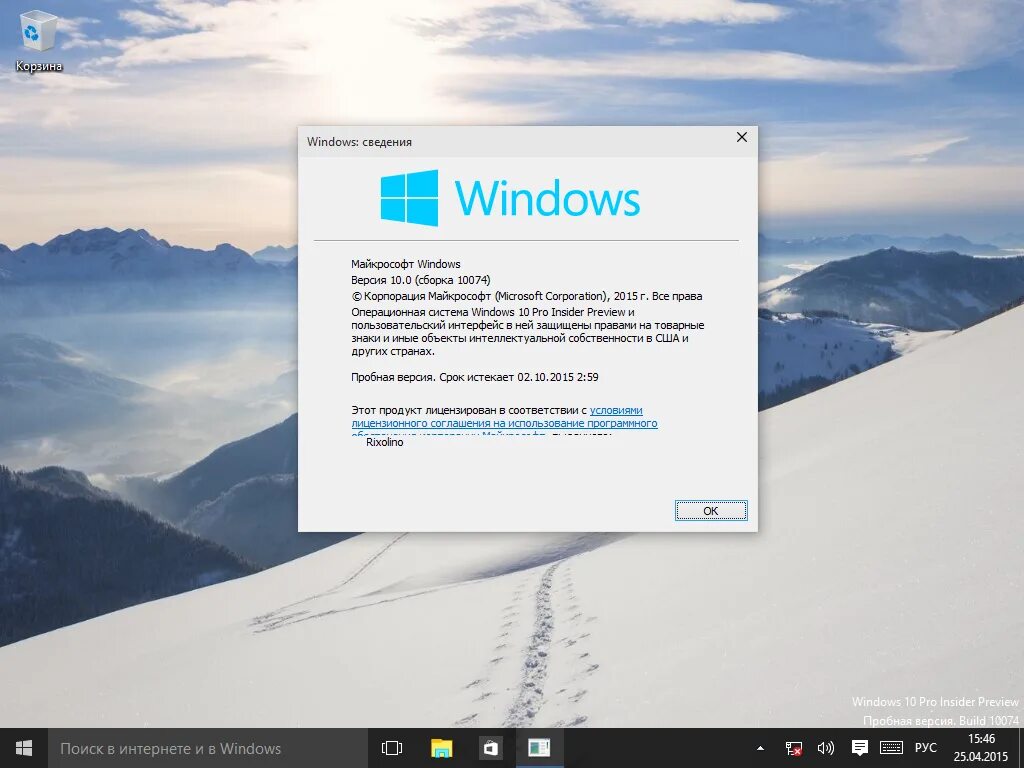
Task: Click the text Майкрософт Windows
Action: [x=406, y=264]
